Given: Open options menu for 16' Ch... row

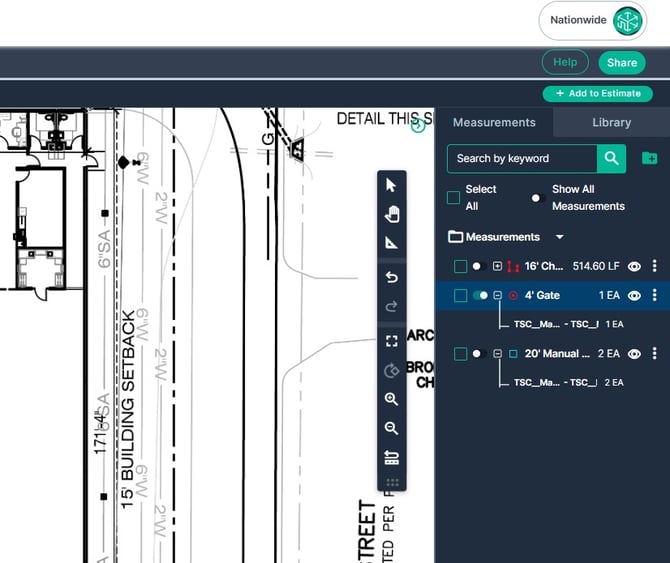Looking at the screenshot, I should pyautogui.click(x=654, y=266).
